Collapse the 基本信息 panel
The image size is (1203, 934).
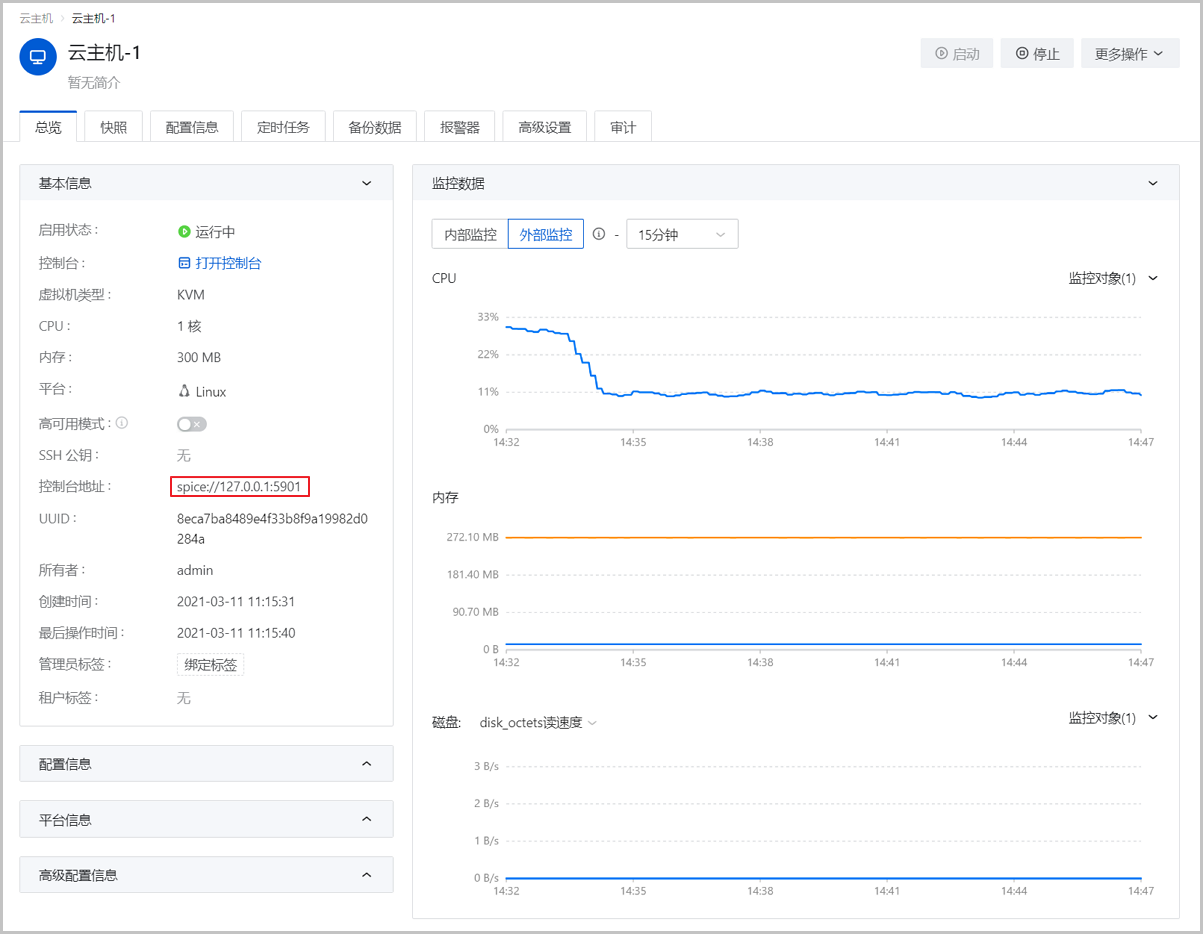(366, 184)
